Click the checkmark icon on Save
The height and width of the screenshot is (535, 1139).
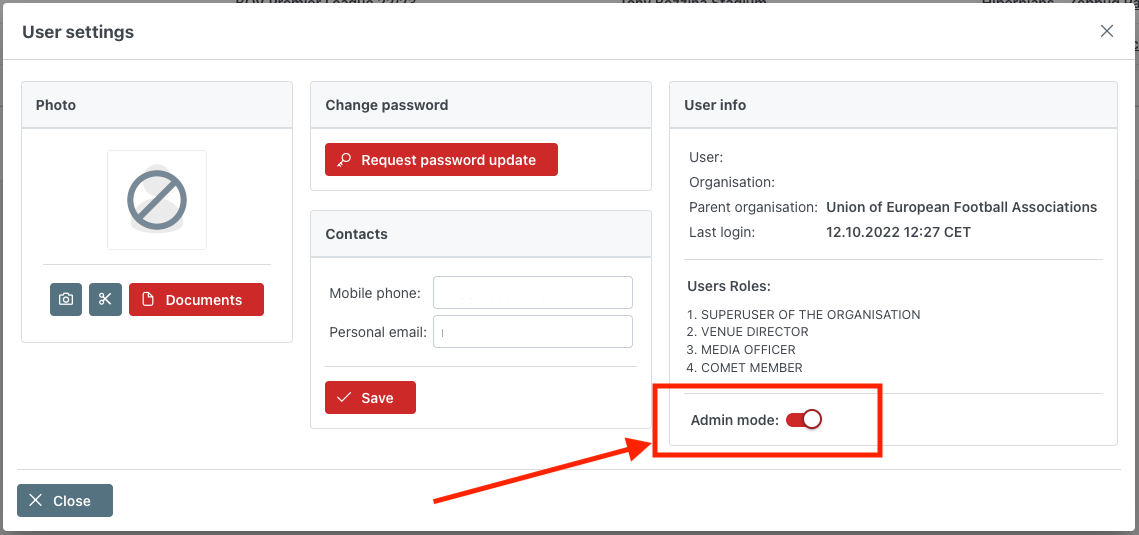coord(344,398)
